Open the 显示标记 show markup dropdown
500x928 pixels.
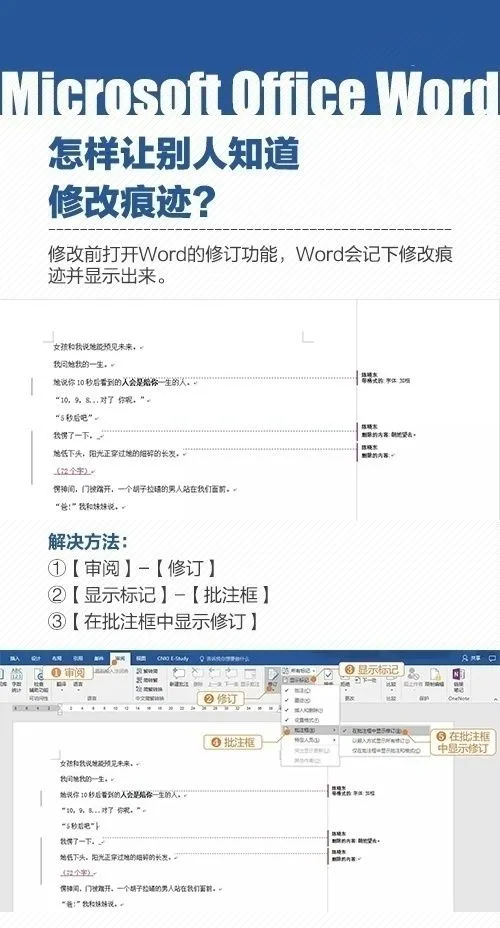click(x=298, y=679)
